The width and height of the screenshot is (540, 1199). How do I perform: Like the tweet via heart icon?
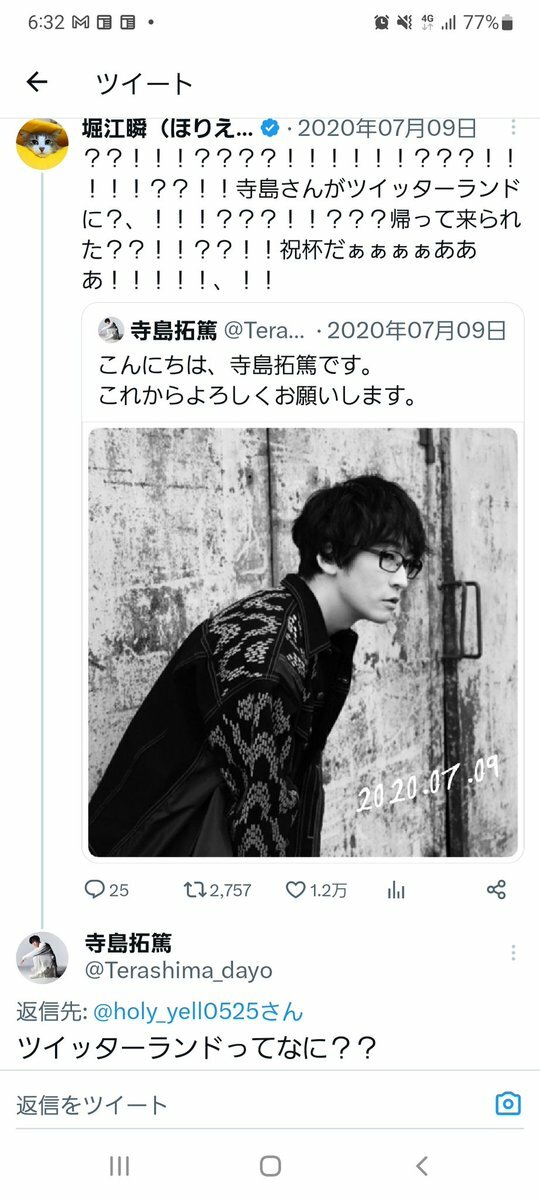coord(295,889)
